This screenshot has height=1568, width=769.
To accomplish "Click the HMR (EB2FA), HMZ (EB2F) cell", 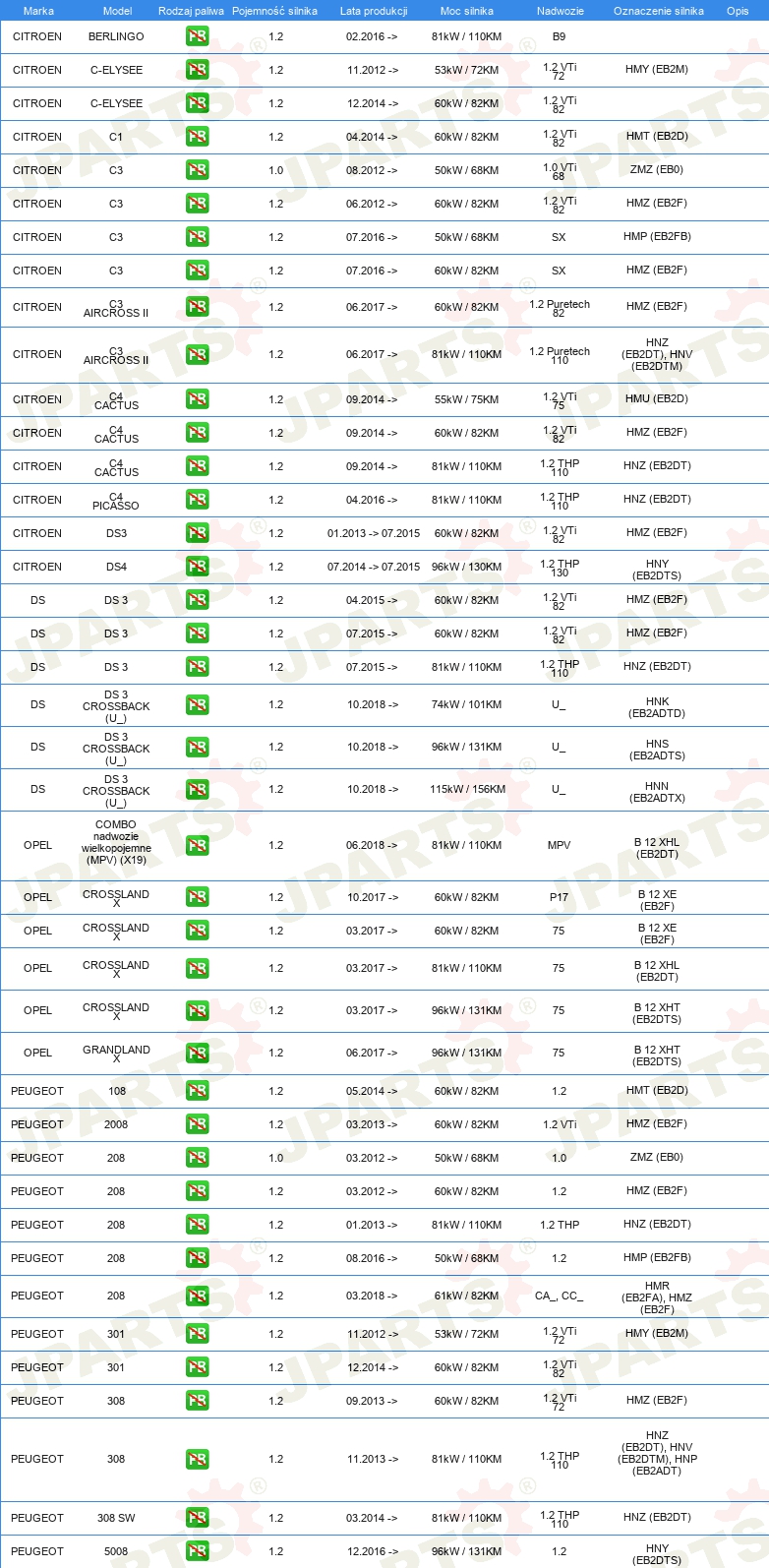I will point(657,1297).
